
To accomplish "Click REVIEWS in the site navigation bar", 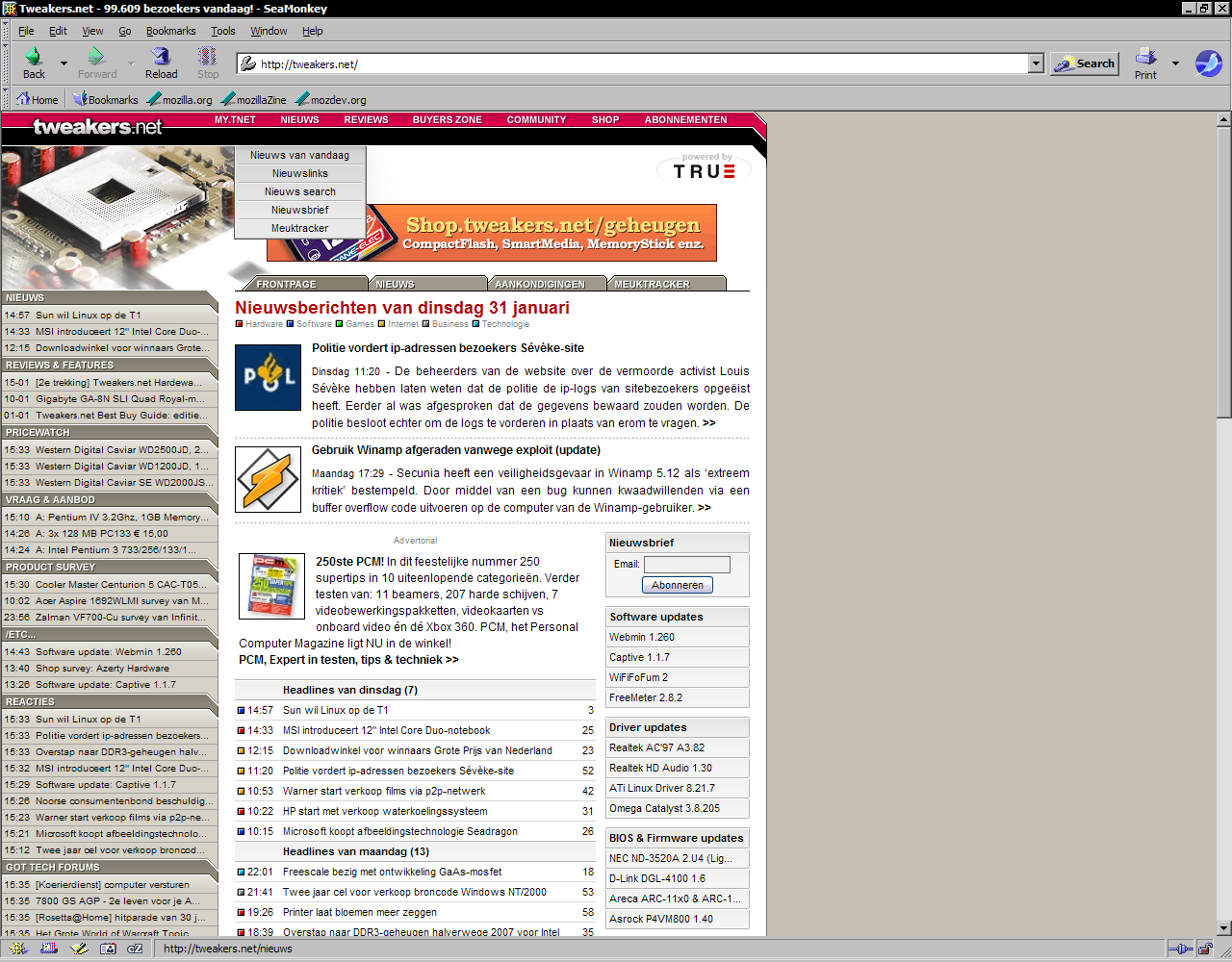I will (366, 120).
